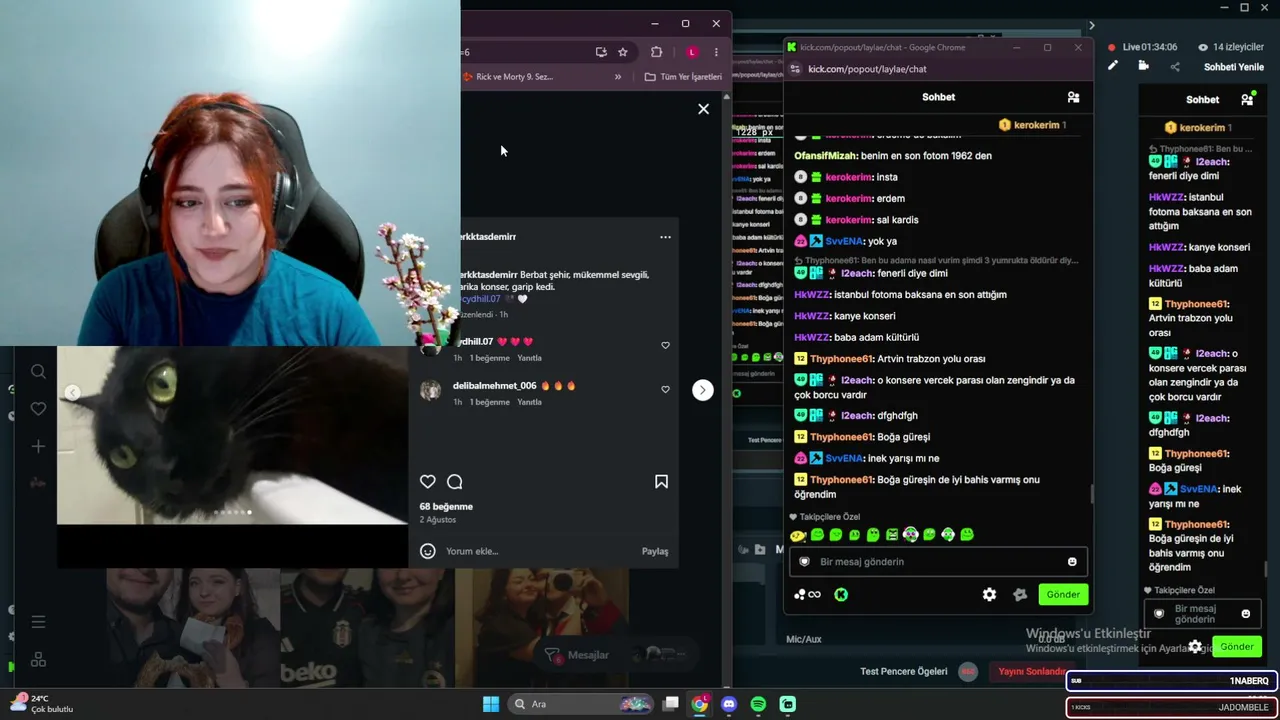The image size is (1280, 720).
Task: Open the Instagram sidebar hamburger menu
Action: point(38,622)
